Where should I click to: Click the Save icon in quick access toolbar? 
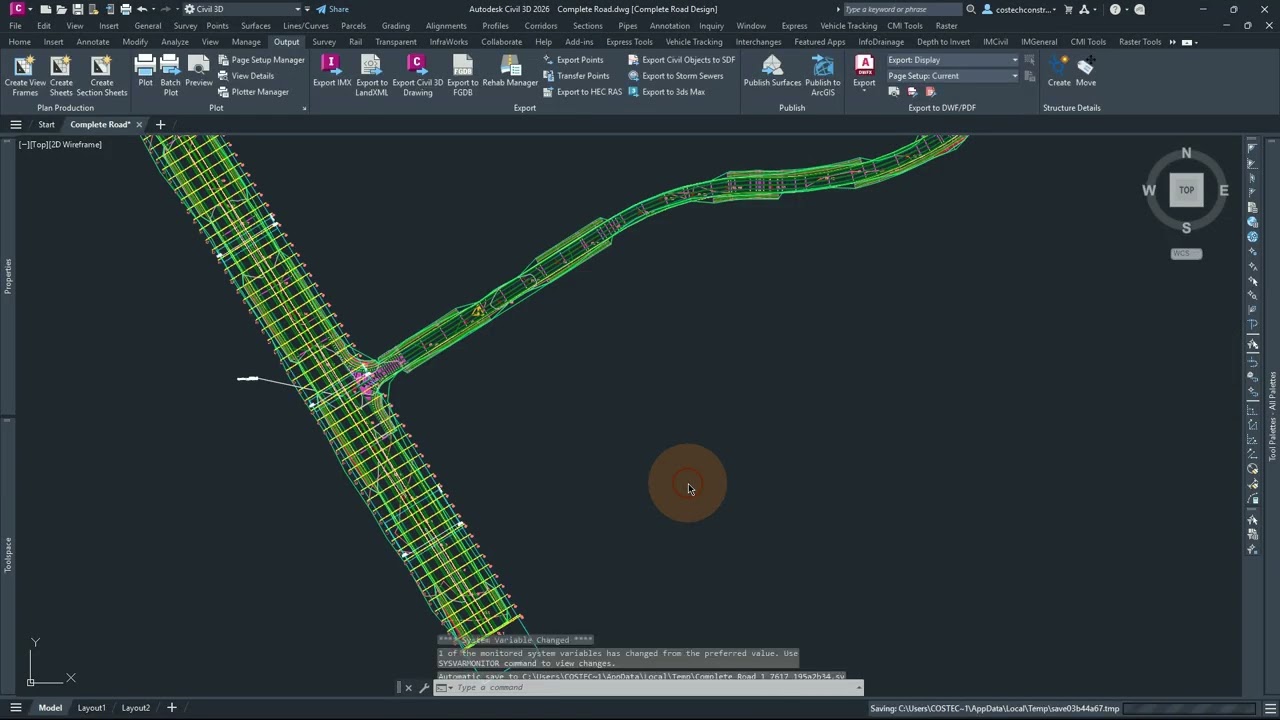tap(77, 9)
